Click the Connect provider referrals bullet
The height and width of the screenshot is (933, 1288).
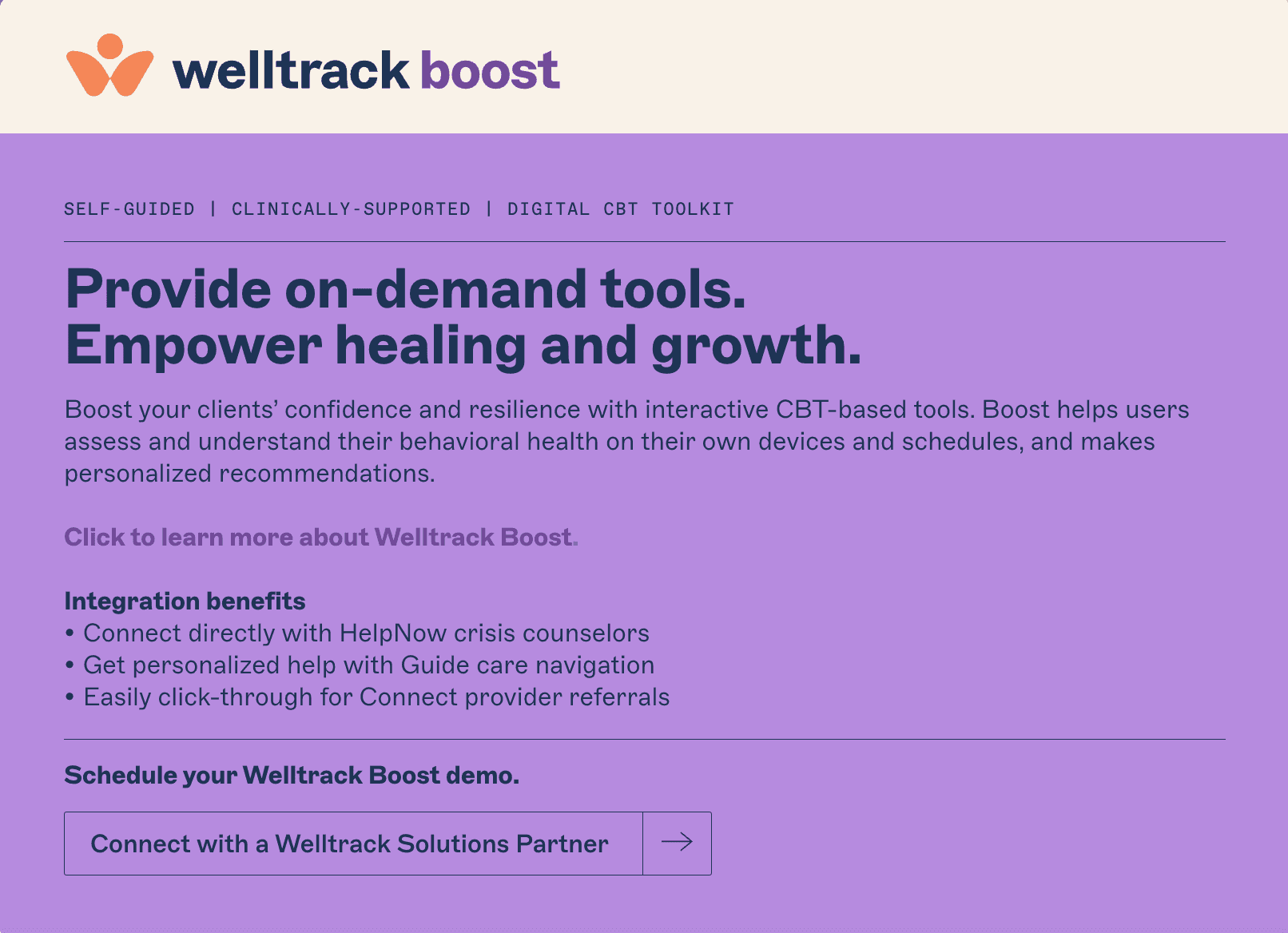point(376,697)
